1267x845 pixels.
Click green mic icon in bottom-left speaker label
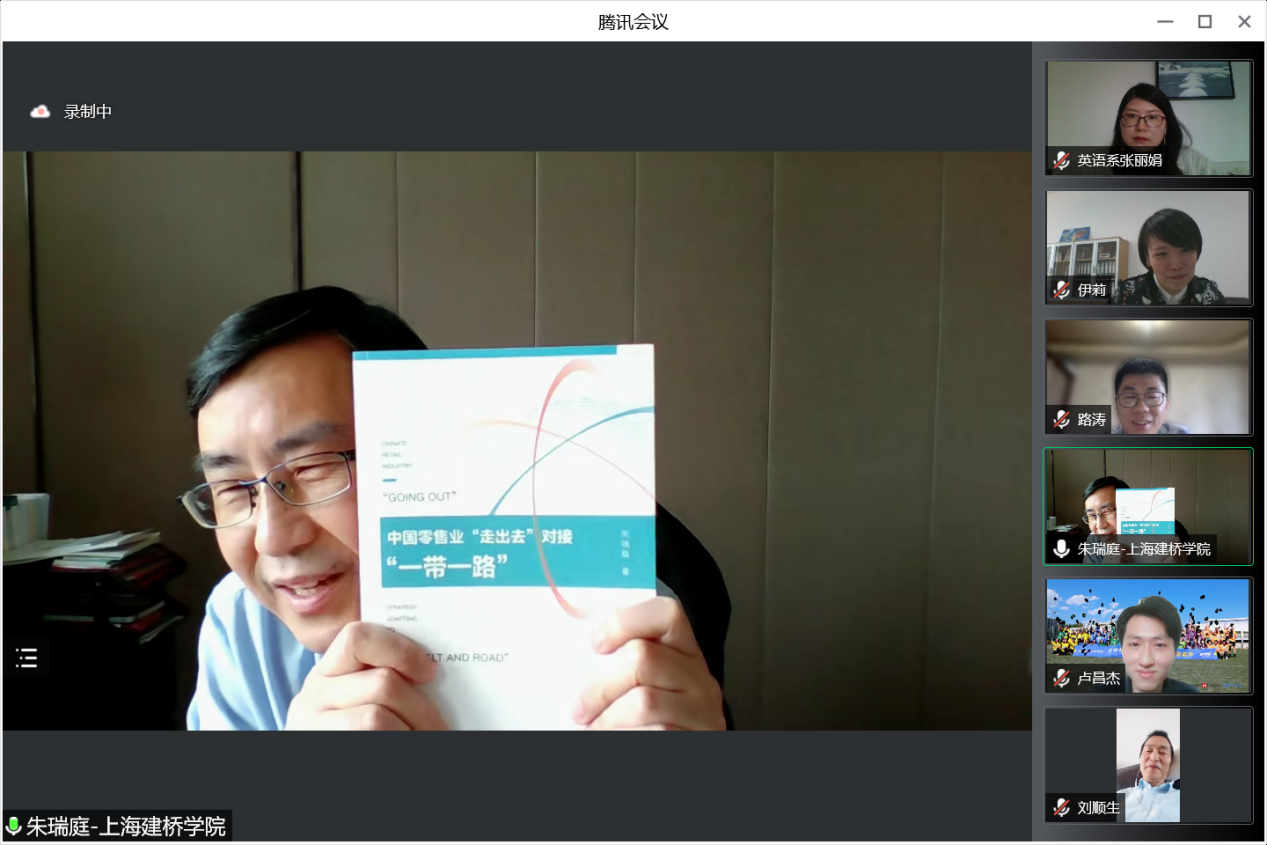[14, 826]
